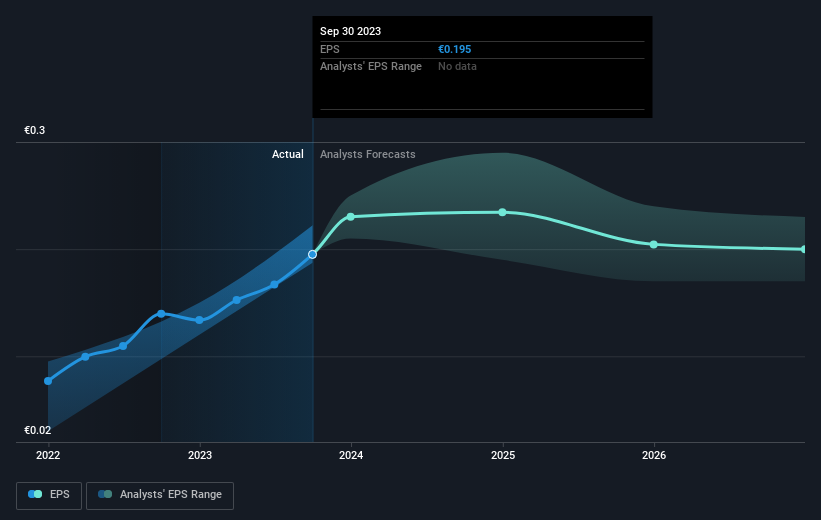Screen dimensions: 821x520
Task: Click the 2023 x-axis label
Action: coord(200,455)
